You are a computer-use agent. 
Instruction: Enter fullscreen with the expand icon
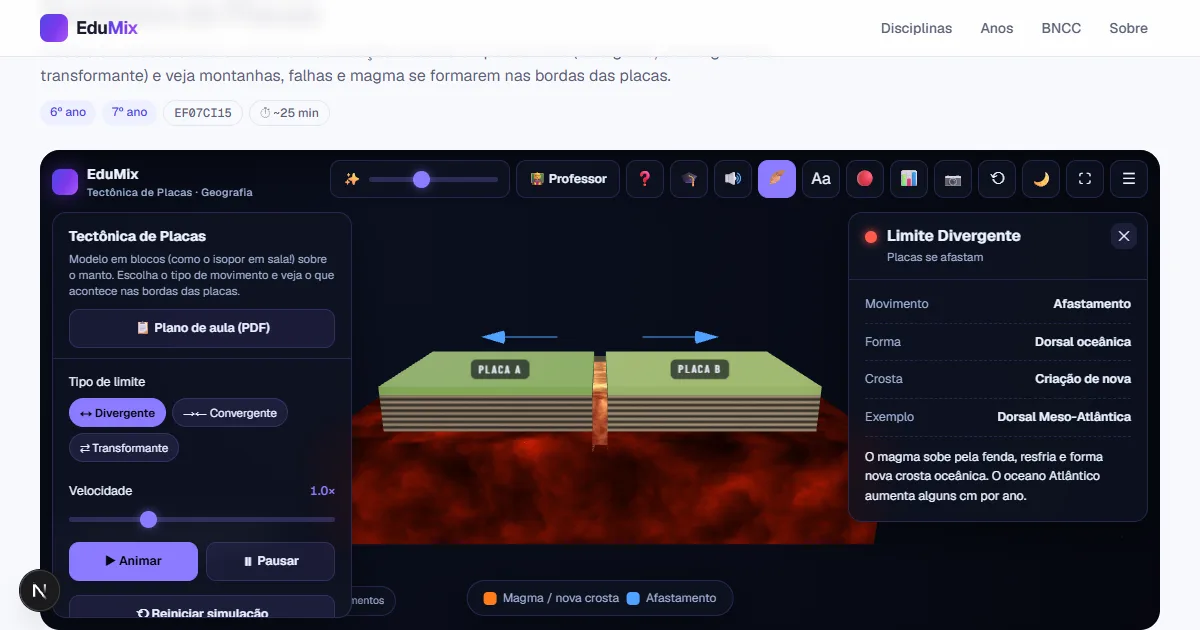click(x=1085, y=179)
